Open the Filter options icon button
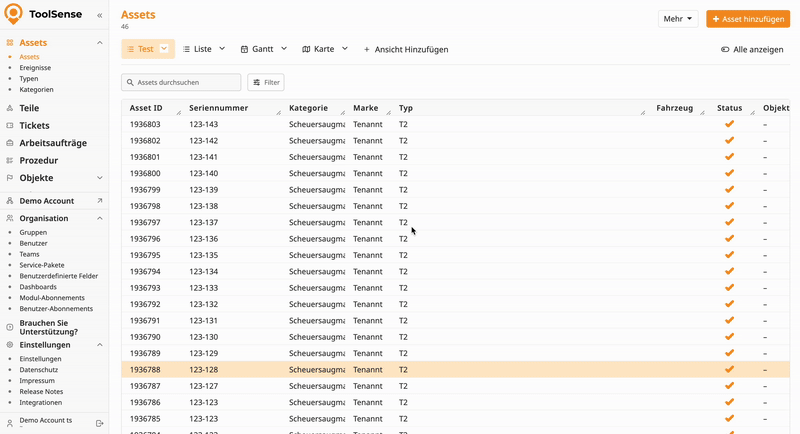800x434 pixels. pos(266,82)
